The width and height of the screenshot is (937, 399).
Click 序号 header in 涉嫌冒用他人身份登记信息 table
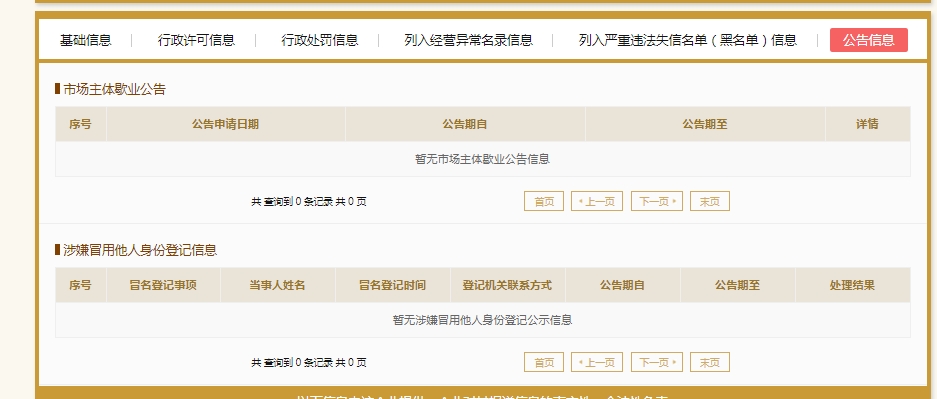pyautogui.click(x=80, y=285)
